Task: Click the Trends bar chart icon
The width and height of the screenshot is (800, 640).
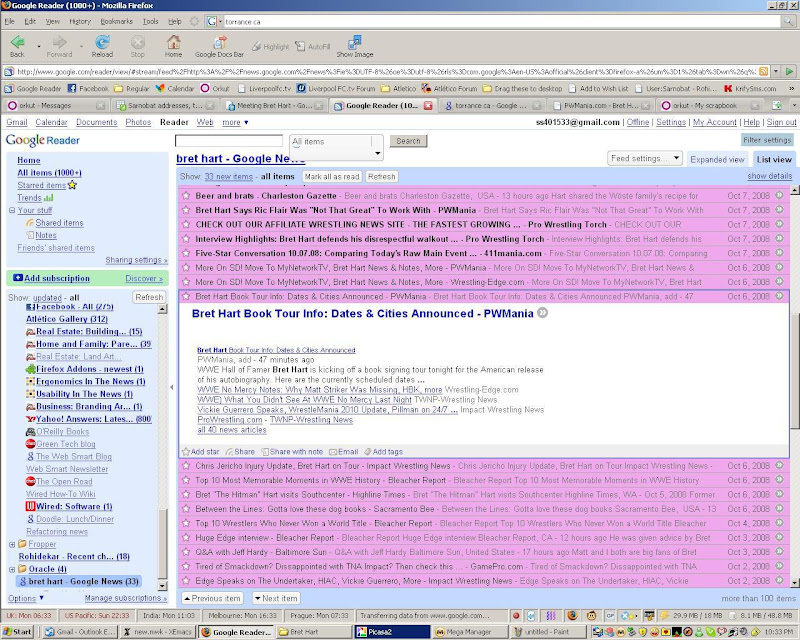Action: click(48, 198)
